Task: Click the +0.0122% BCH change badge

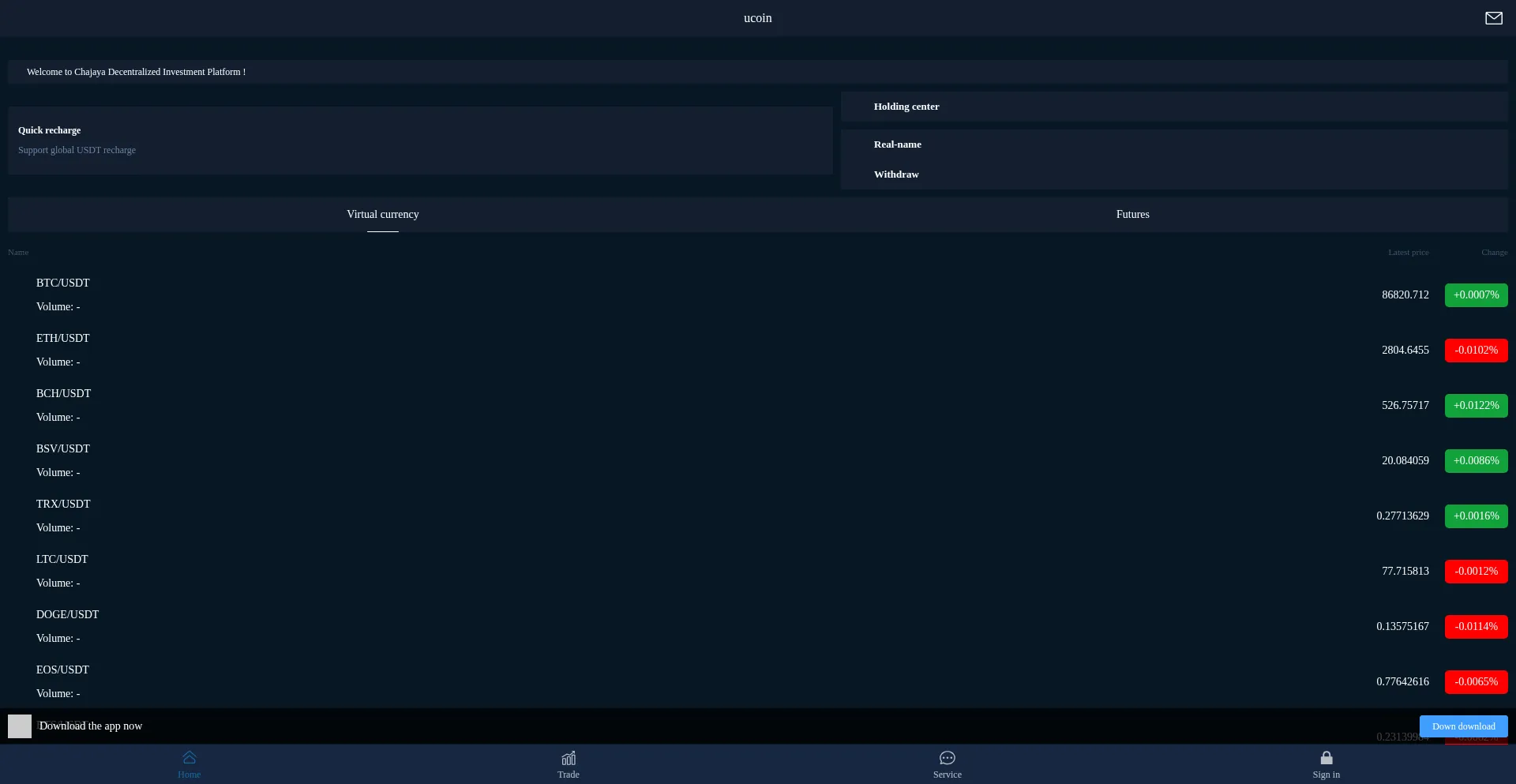Action: coord(1476,406)
